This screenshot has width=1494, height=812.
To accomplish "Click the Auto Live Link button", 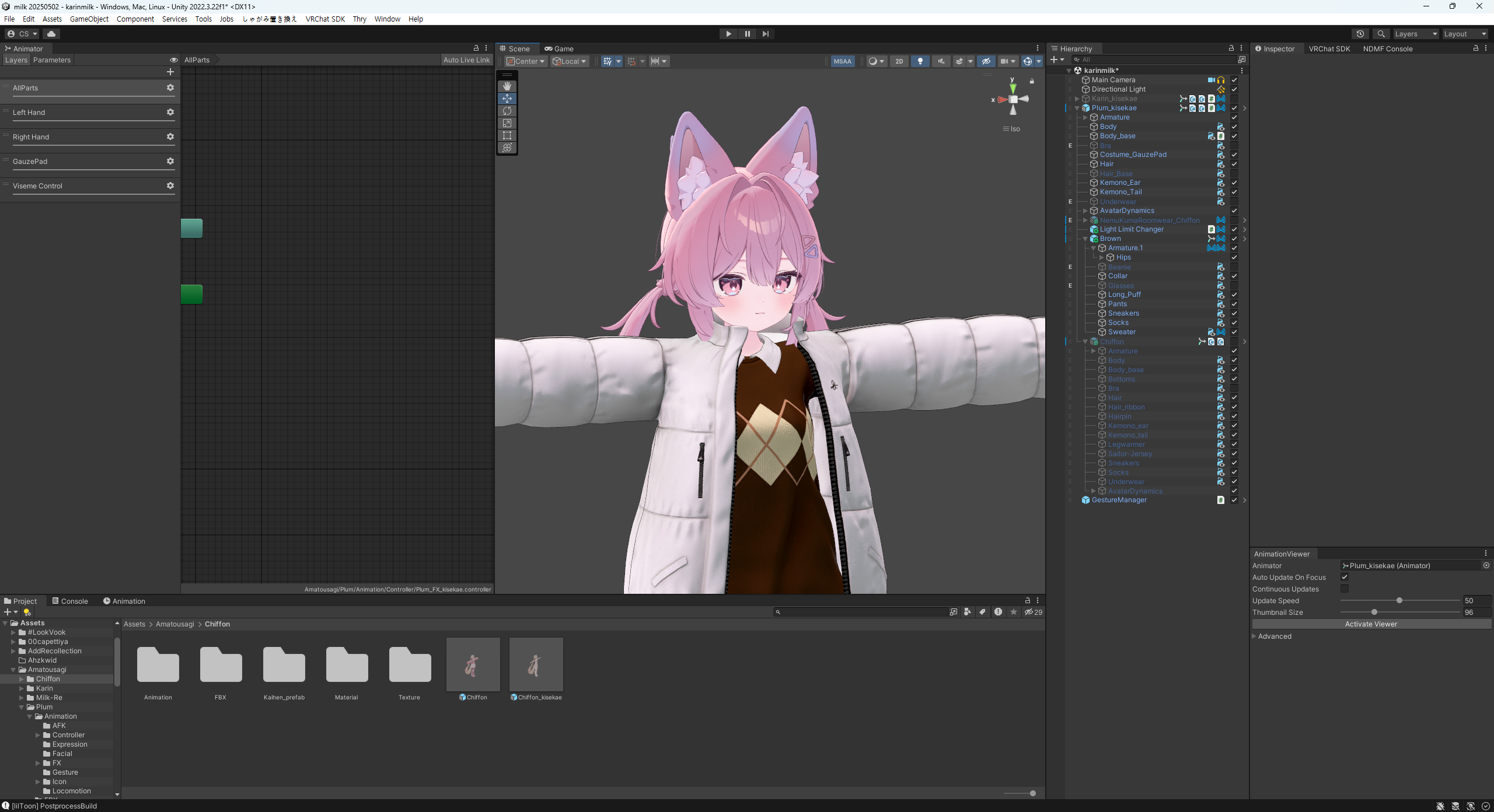I will tap(466, 60).
